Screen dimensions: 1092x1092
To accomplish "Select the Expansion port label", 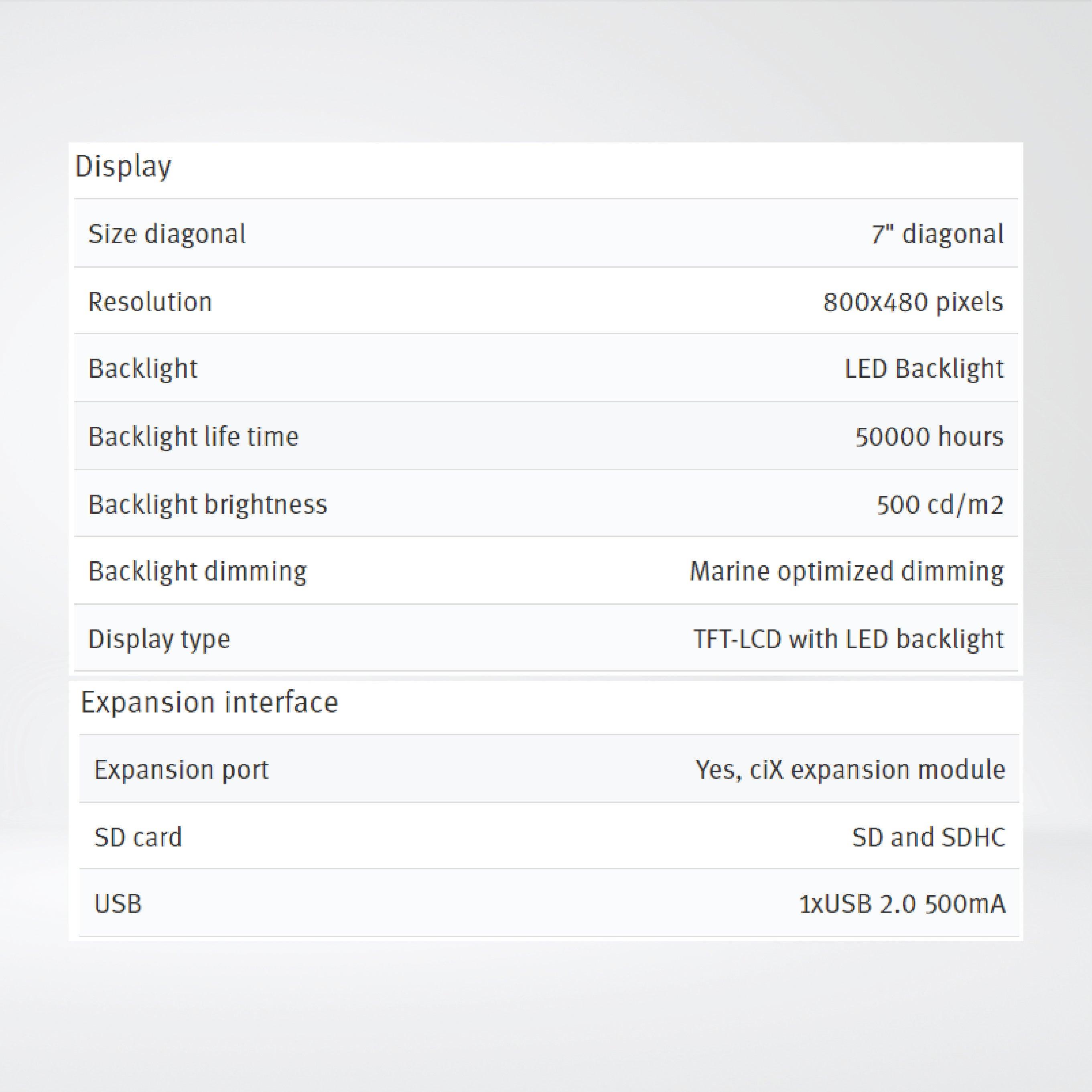I will pyautogui.click(x=181, y=769).
